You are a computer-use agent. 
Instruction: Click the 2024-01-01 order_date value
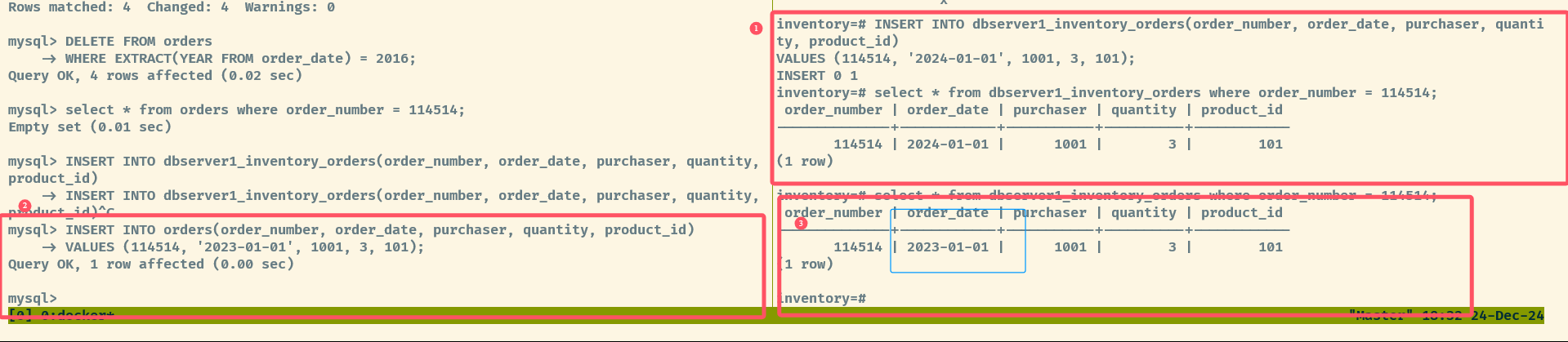pos(947,144)
